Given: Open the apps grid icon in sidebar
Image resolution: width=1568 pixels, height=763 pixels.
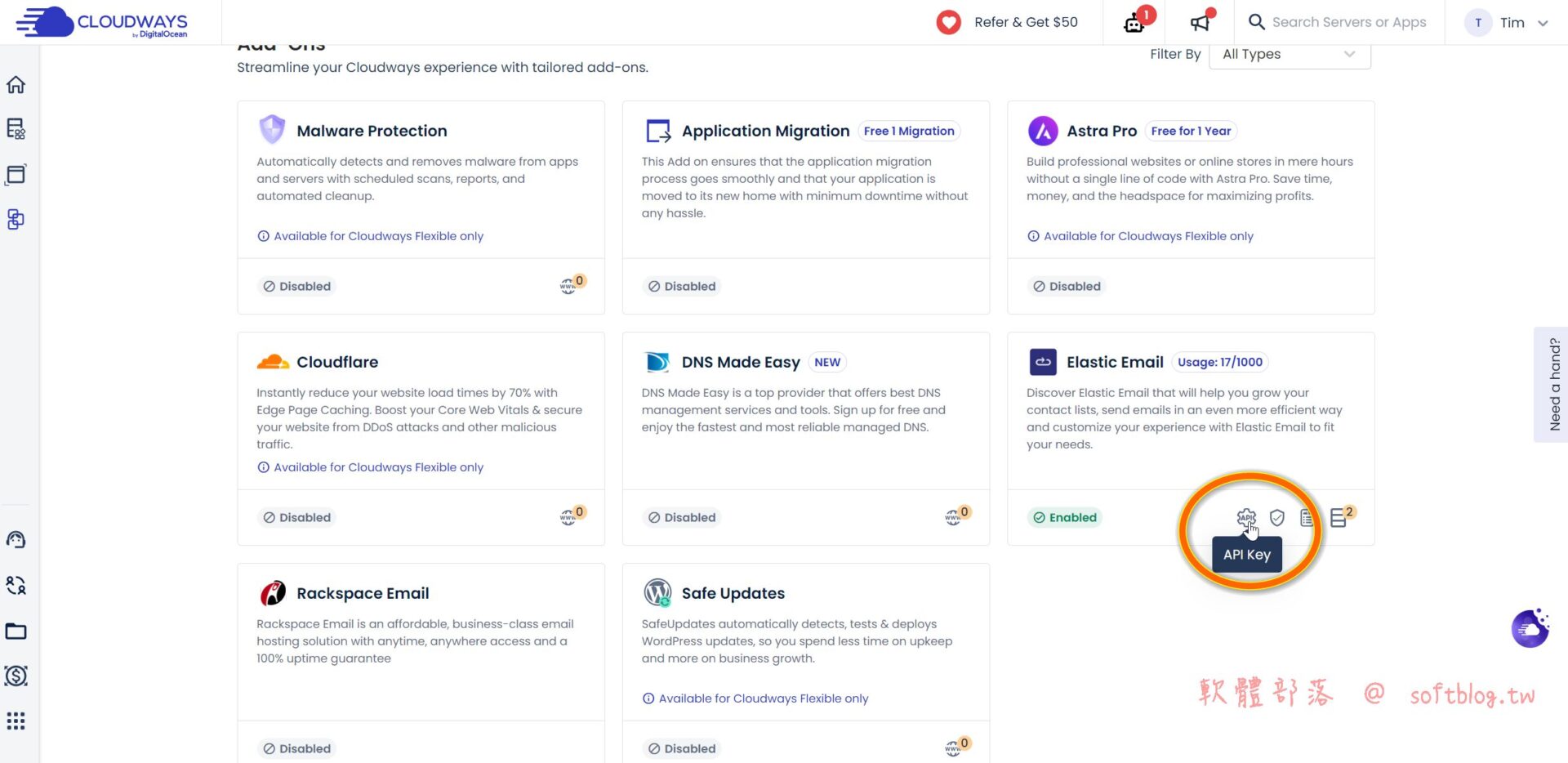Looking at the screenshot, I should [16, 721].
